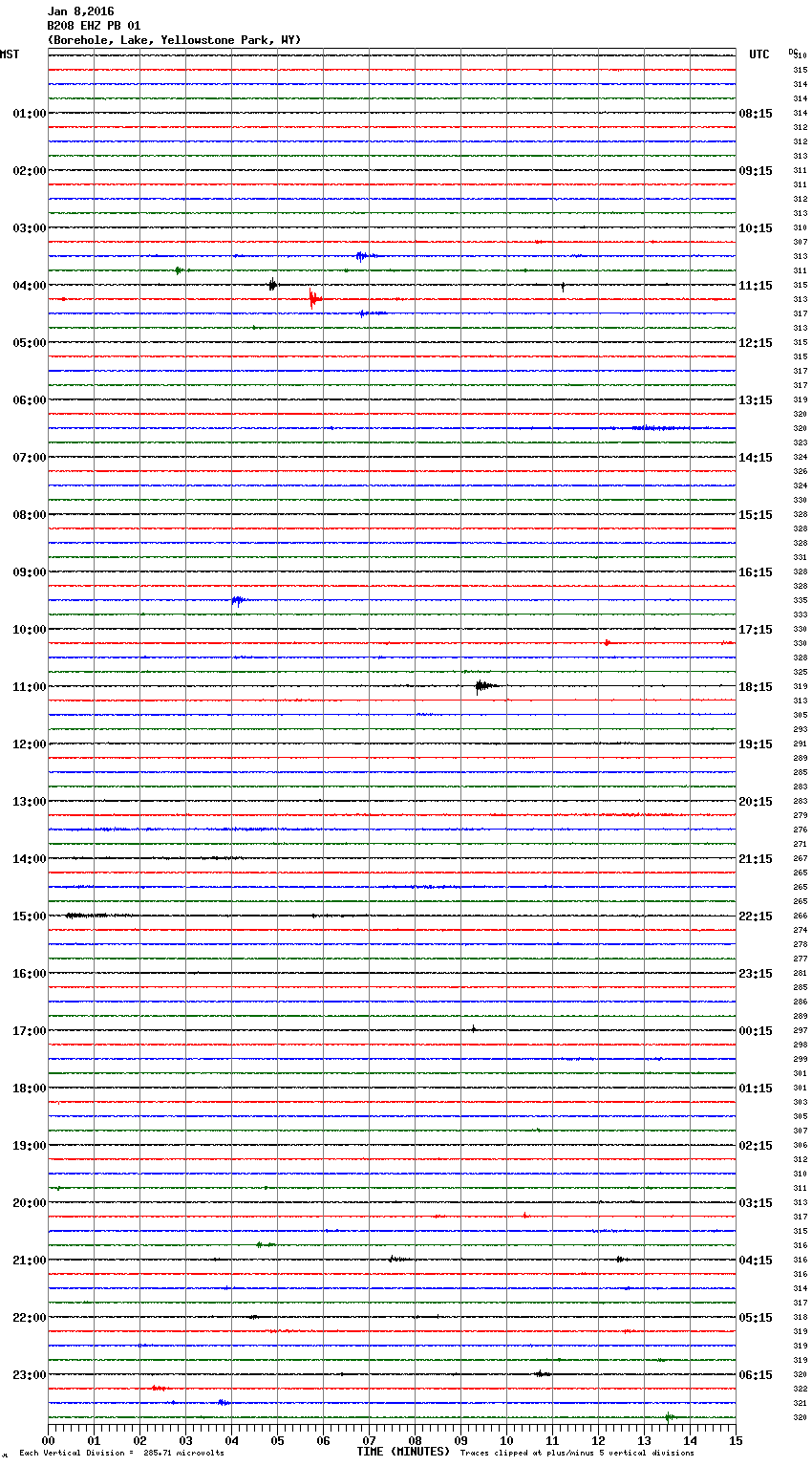This screenshot has height=1466, width=812.
Task: Select the 23:00 MST row label
Action: click(x=30, y=1375)
